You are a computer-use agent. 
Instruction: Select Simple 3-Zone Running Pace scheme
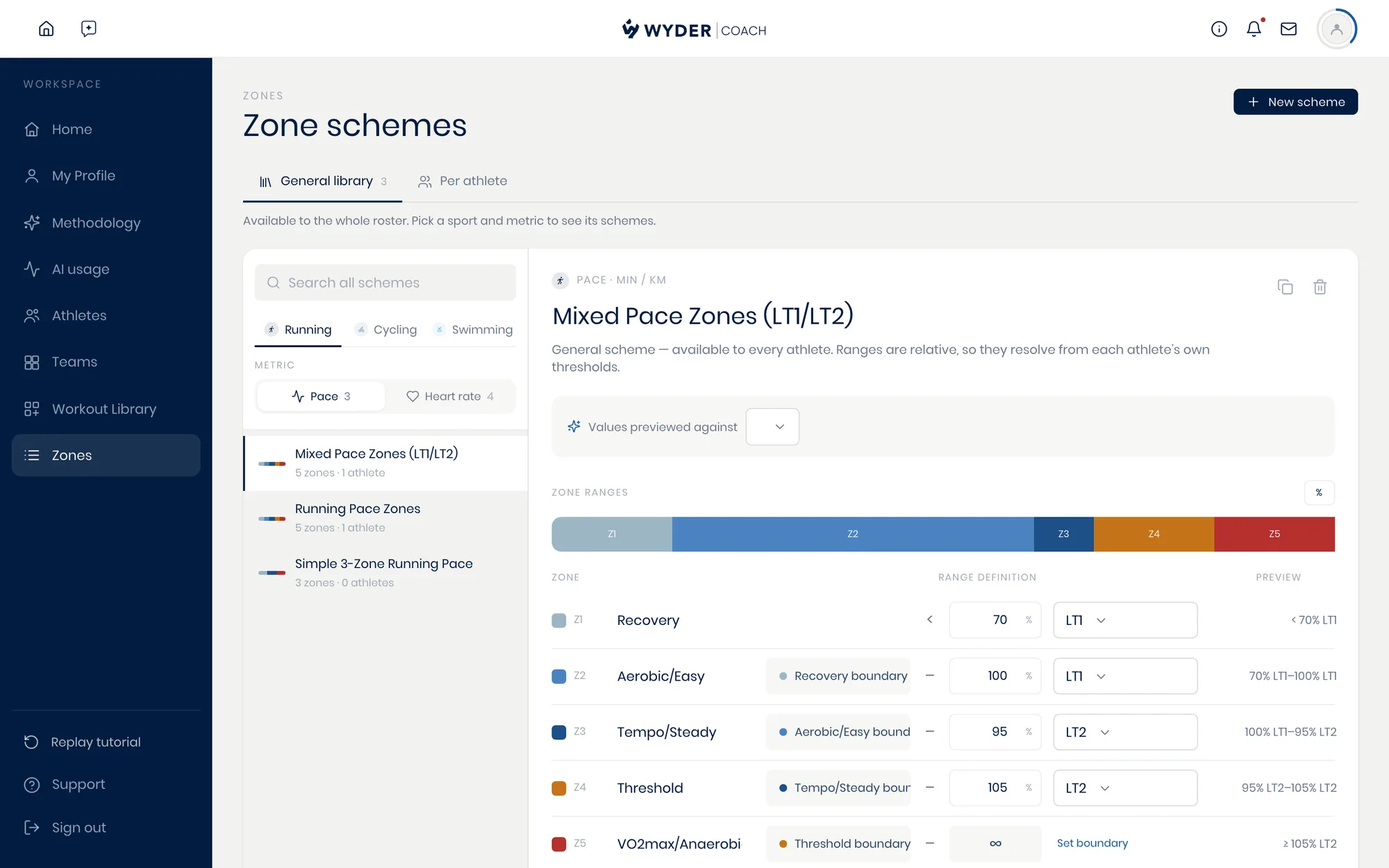point(385,573)
